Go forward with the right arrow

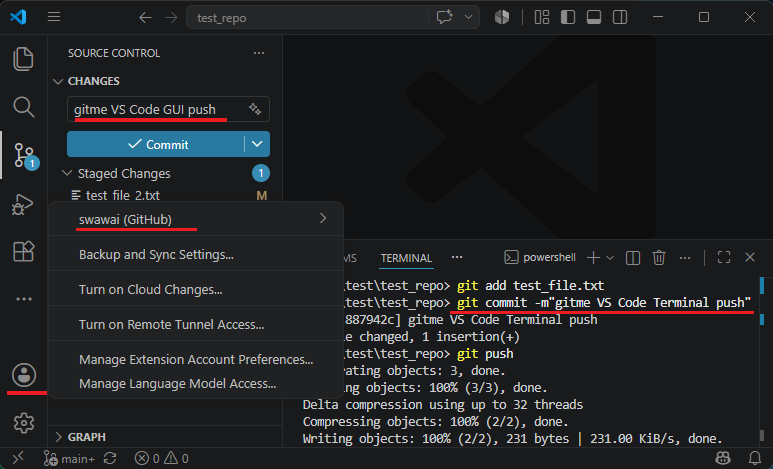[x=171, y=18]
